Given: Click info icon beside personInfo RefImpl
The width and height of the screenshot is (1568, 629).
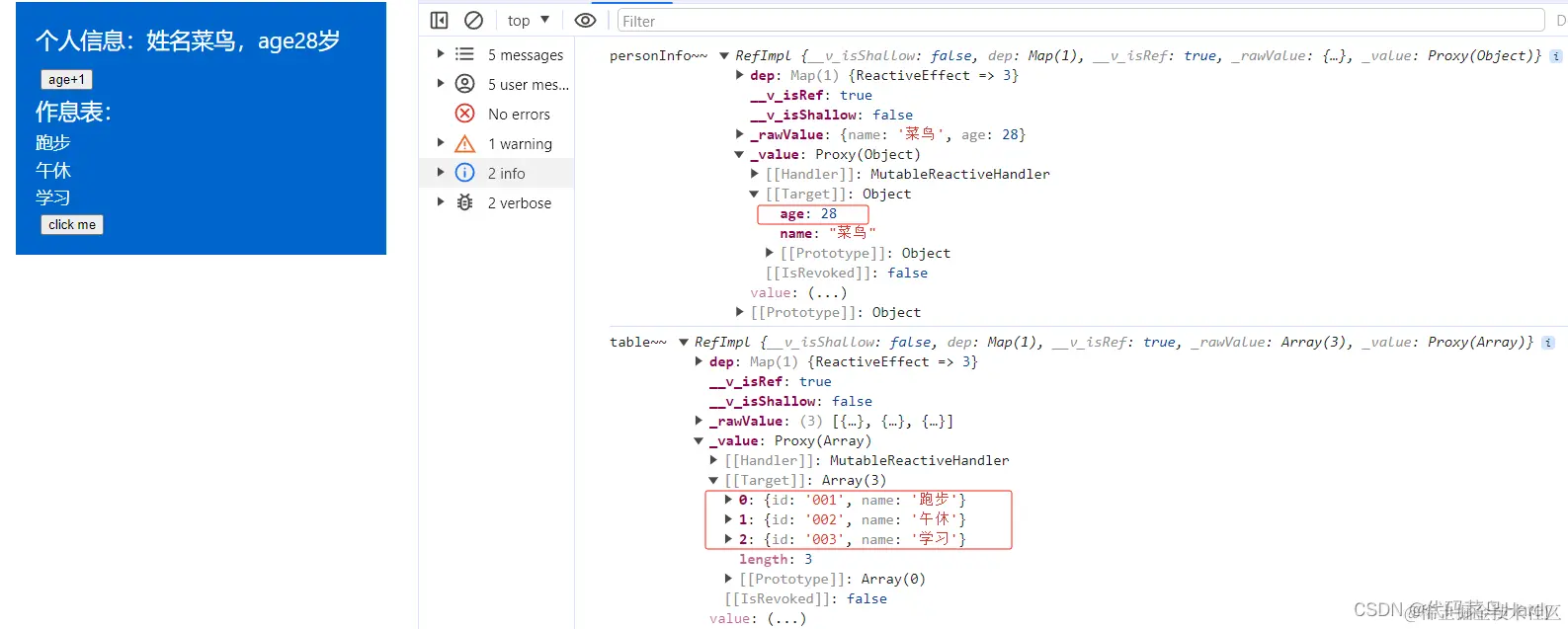Looking at the screenshot, I should pyautogui.click(x=1556, y=56).
